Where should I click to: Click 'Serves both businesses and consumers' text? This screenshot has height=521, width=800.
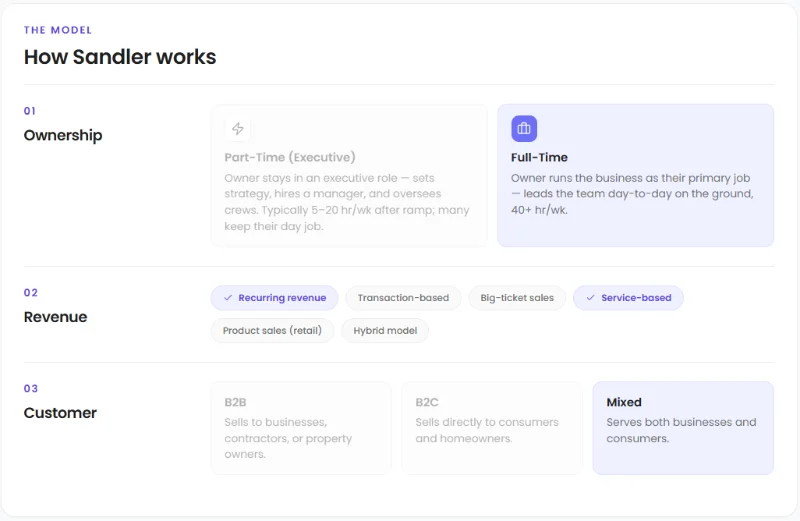(x=681, y=430)
